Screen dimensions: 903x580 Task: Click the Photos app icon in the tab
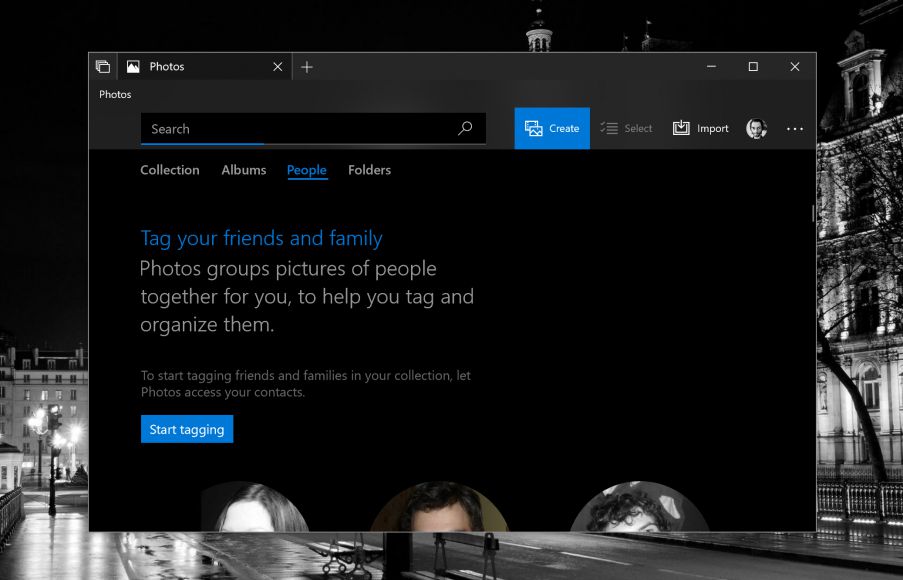[133, 67]
